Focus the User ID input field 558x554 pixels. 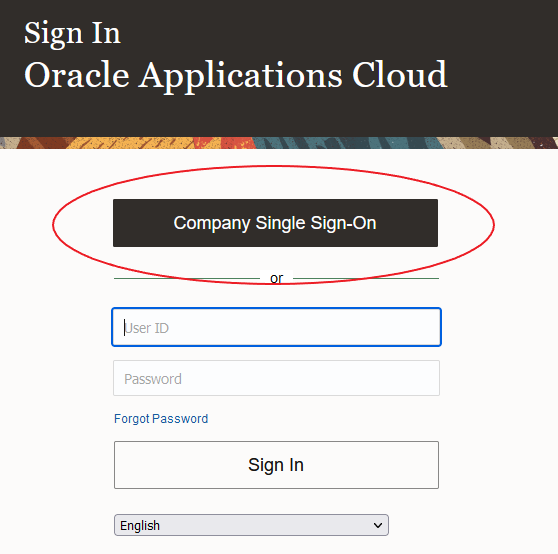(277, 327)
